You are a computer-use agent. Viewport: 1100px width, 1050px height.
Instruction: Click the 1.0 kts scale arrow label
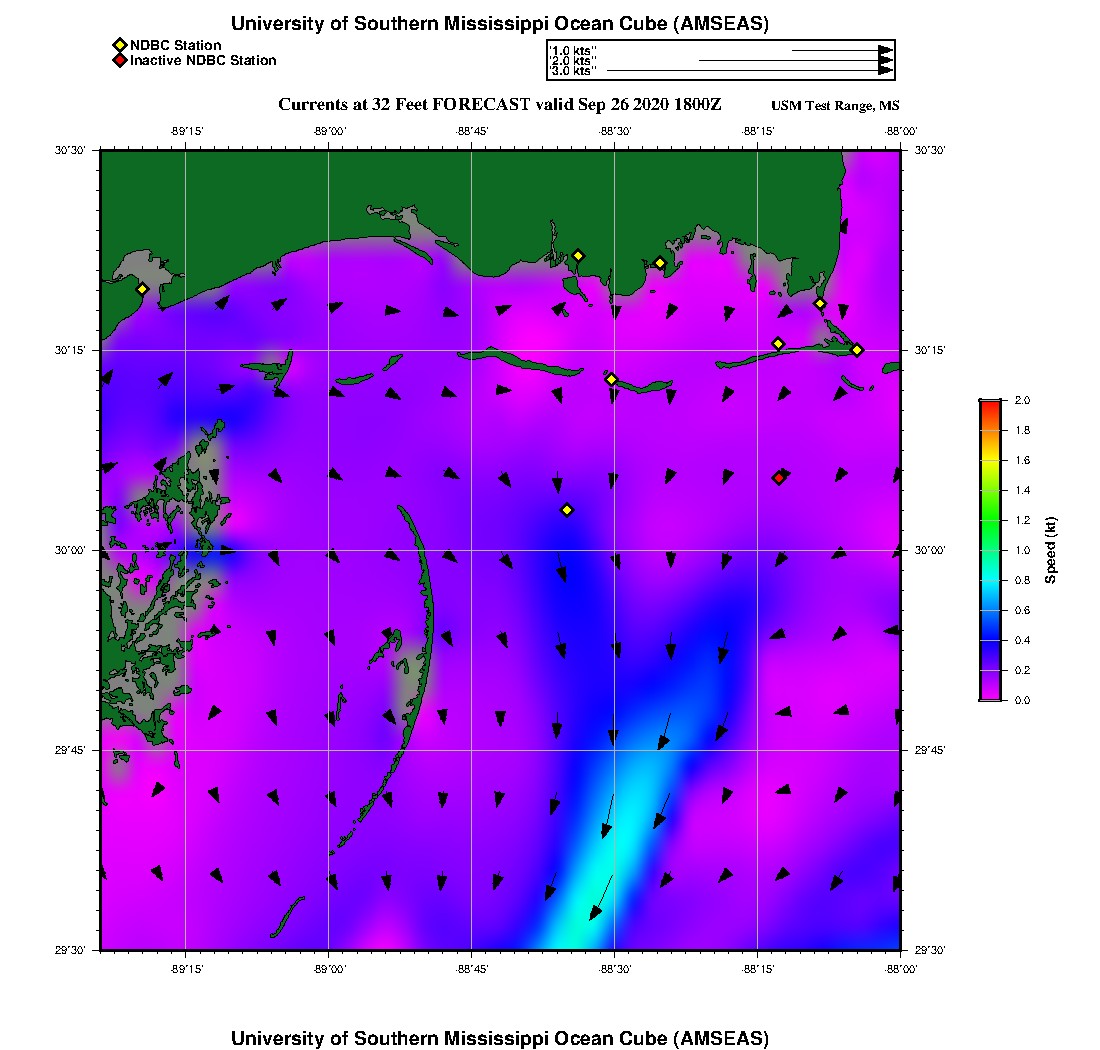point(574,50)
